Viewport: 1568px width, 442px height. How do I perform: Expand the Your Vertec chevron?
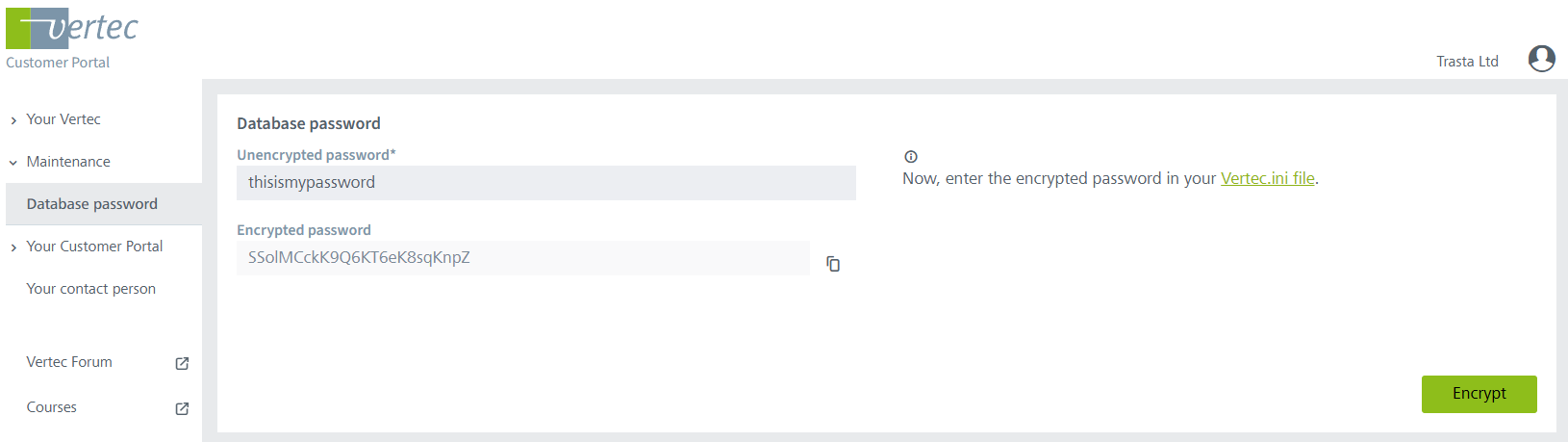click(13, 120)
